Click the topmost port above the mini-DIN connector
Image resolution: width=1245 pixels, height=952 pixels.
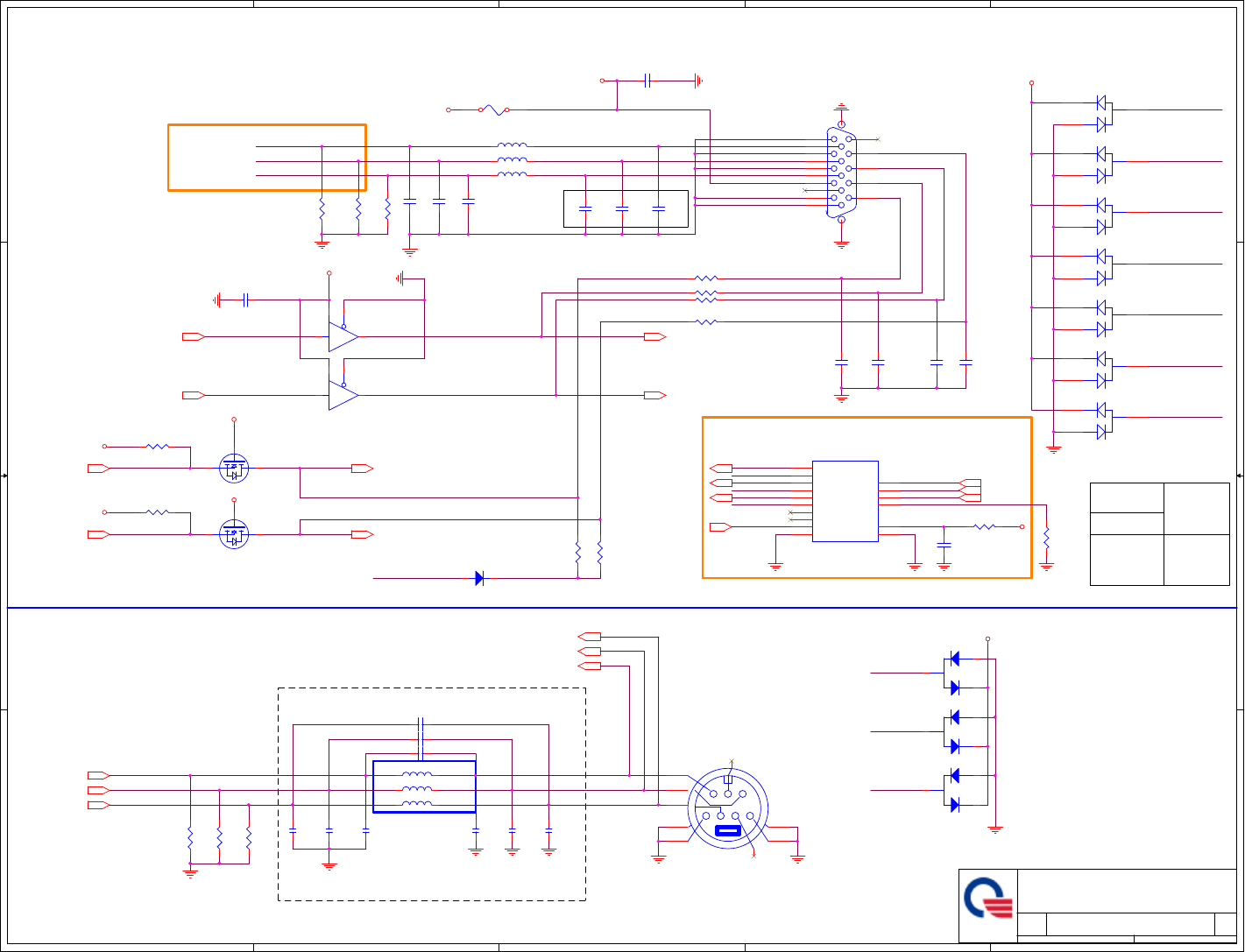590,636
